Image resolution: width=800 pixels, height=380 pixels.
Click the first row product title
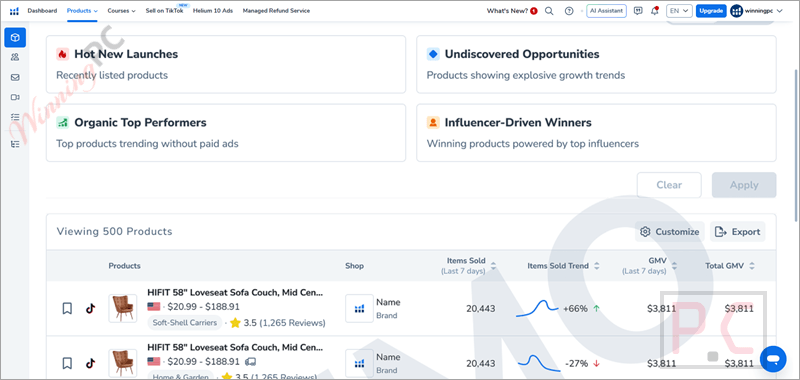pos(235,293)
